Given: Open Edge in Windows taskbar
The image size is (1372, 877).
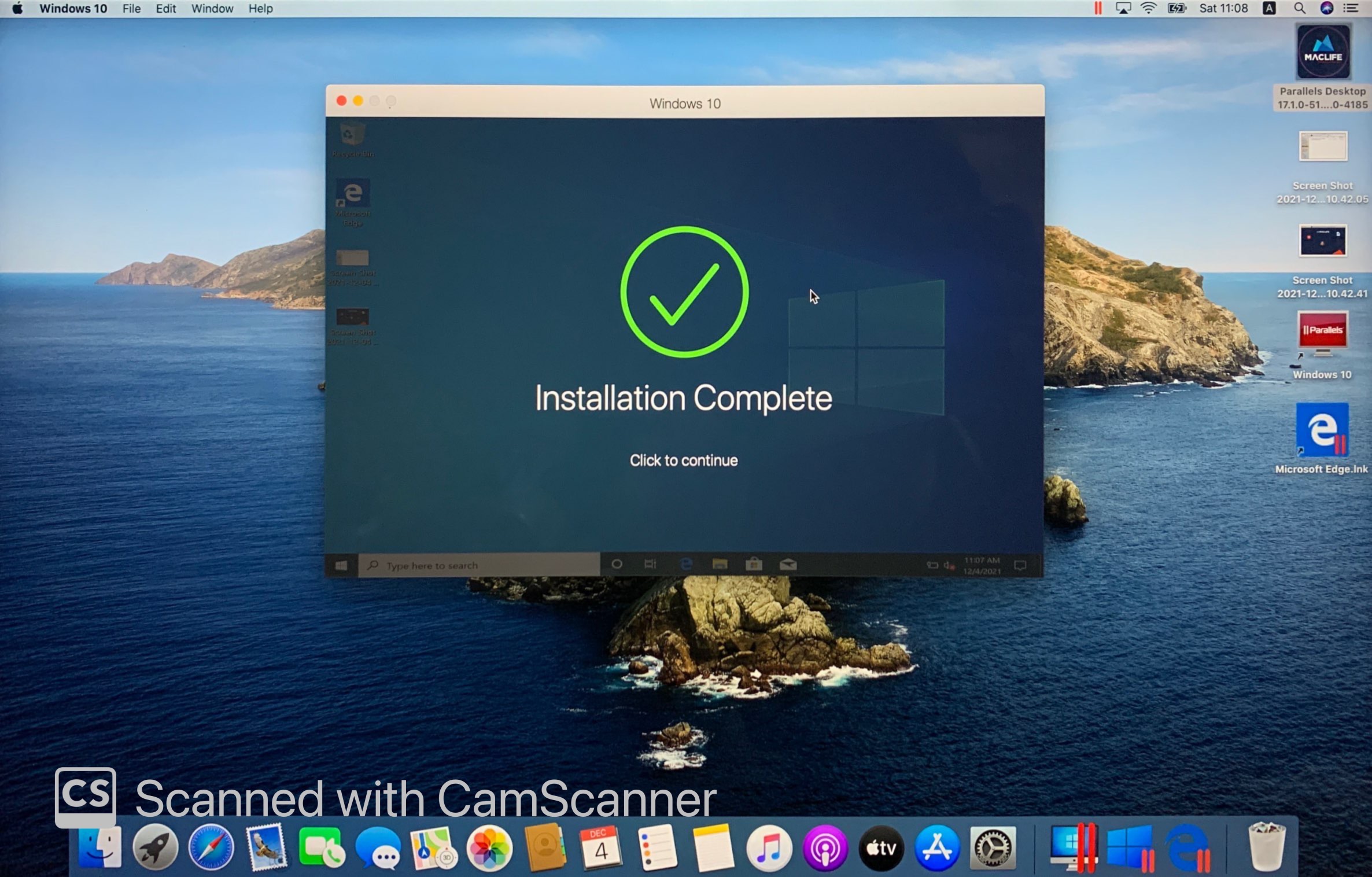Looking at the screenshot, I should click(686, 564).
